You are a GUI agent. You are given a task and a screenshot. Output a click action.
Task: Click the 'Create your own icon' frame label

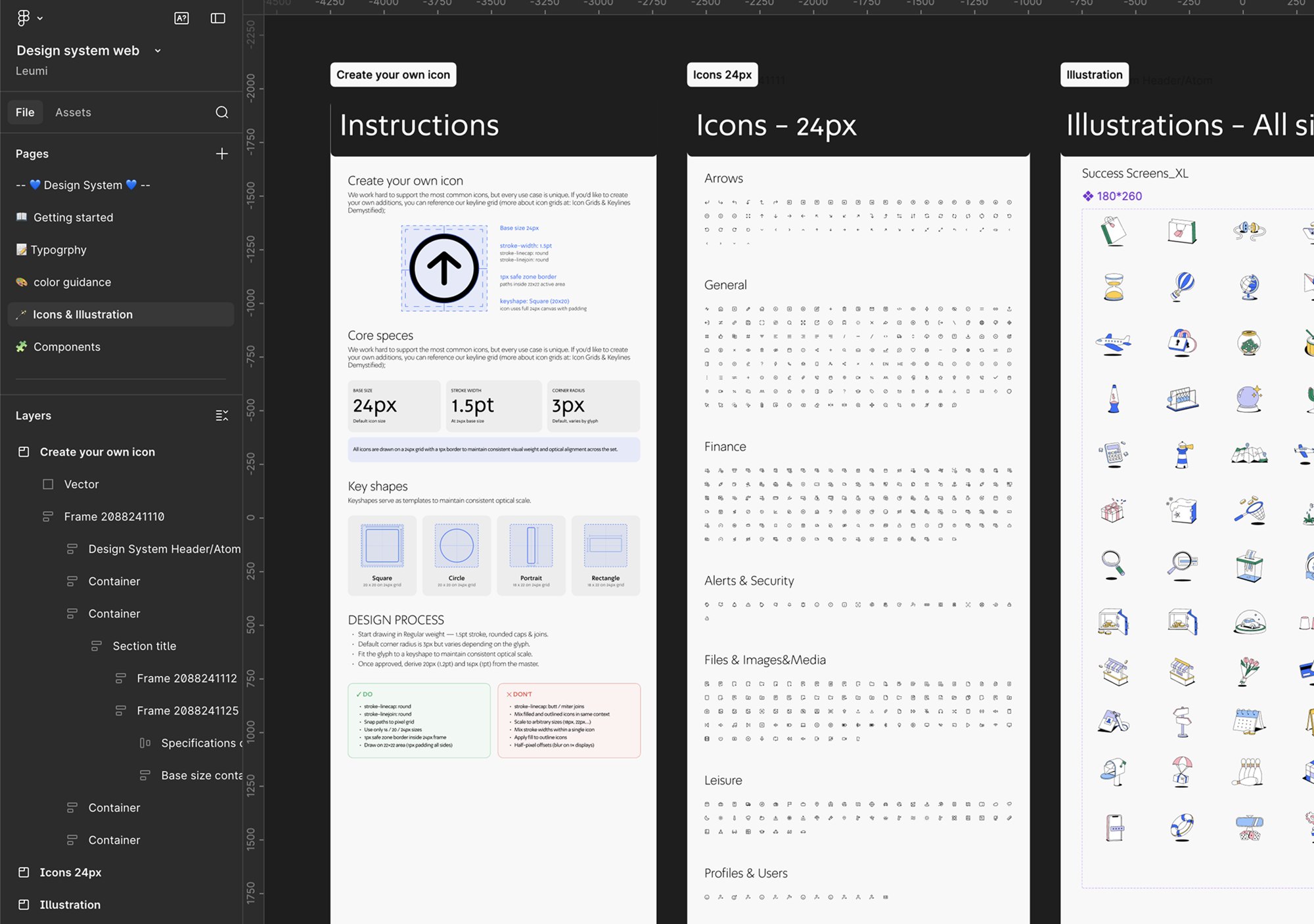[393, 75]
